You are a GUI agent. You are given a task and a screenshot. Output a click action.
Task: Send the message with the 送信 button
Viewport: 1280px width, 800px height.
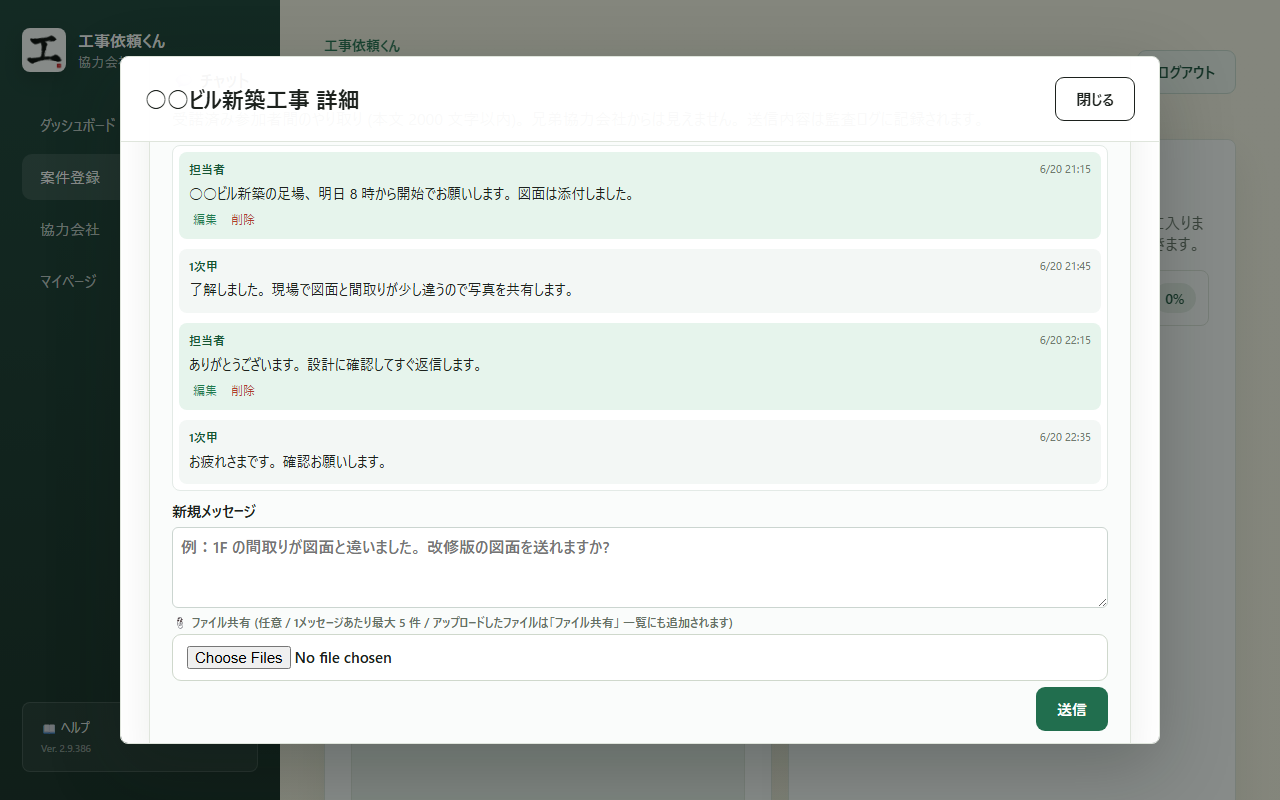coord(1071,709)
